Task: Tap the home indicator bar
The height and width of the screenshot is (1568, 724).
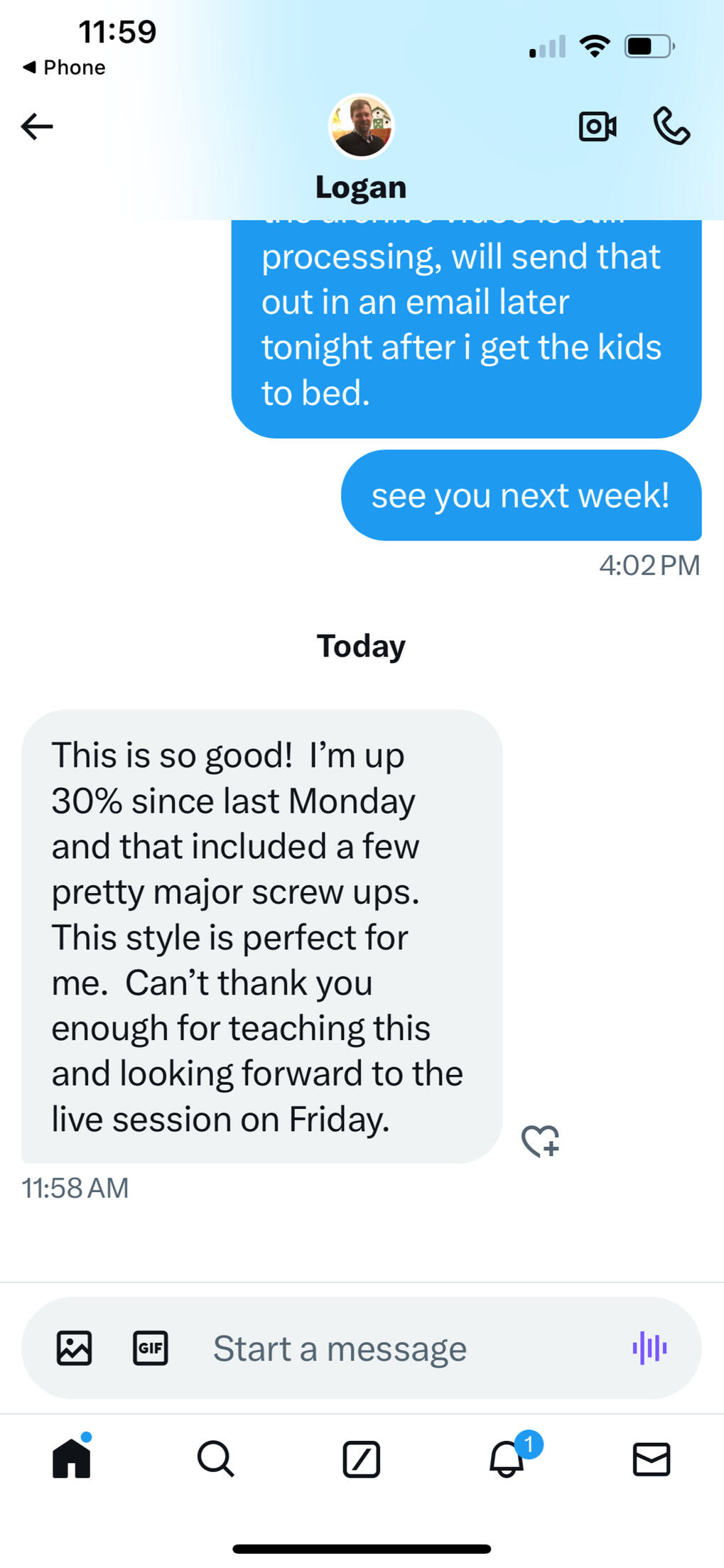Action: click(362, 1549)
